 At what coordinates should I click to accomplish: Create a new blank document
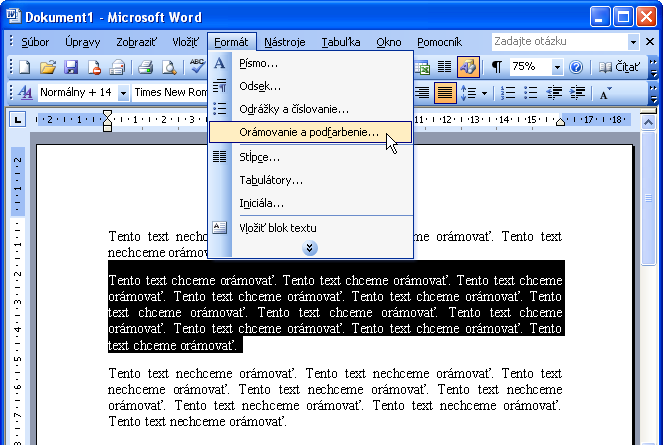24,67
